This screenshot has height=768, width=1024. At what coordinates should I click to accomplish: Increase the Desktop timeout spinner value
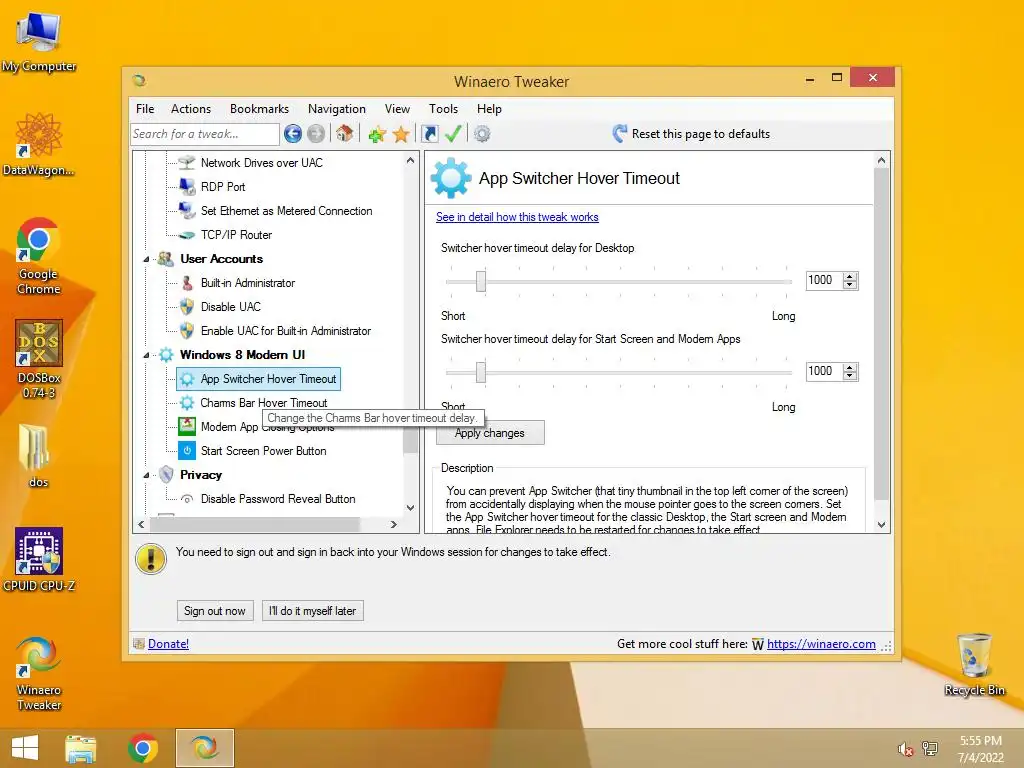(850, 276)
